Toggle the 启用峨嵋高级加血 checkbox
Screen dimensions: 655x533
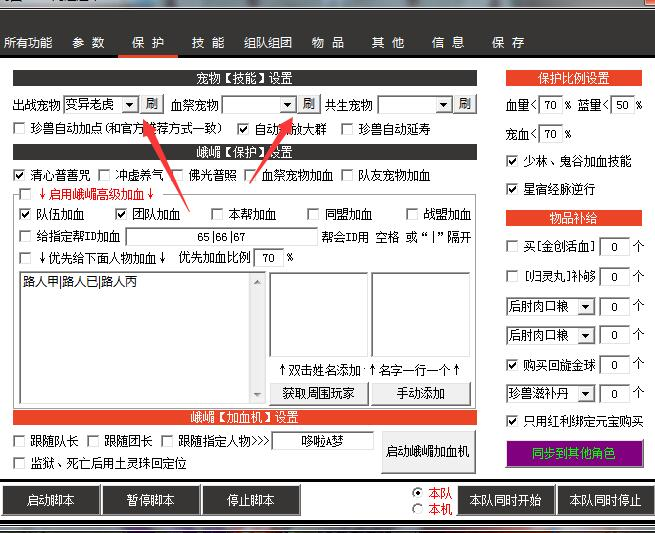pyautogui.click(x=25, y=194)
